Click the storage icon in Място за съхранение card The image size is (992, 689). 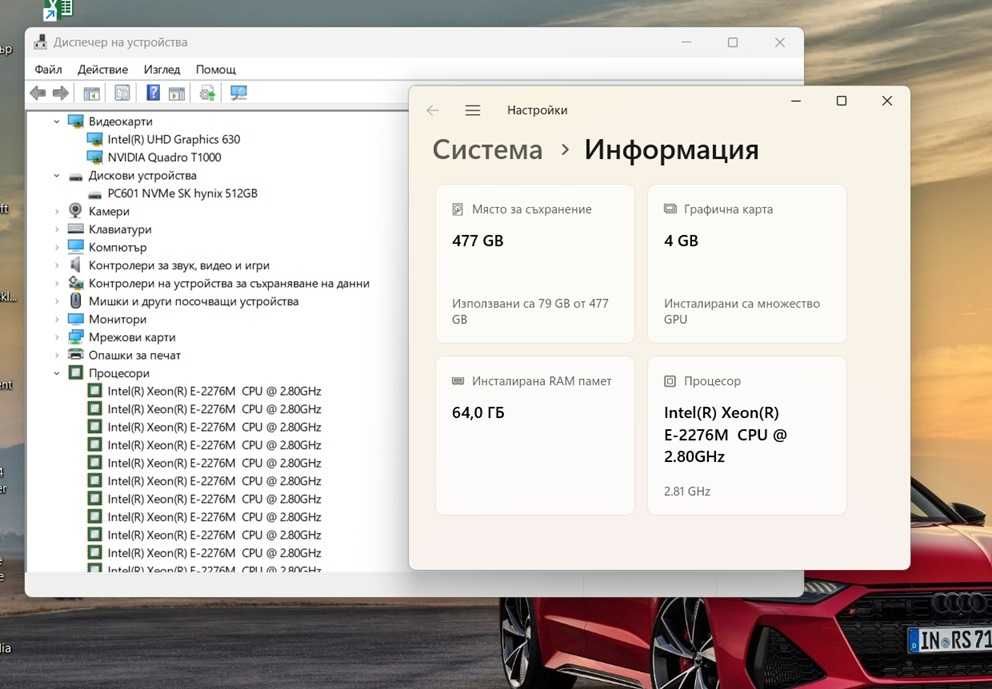point(457,209)
